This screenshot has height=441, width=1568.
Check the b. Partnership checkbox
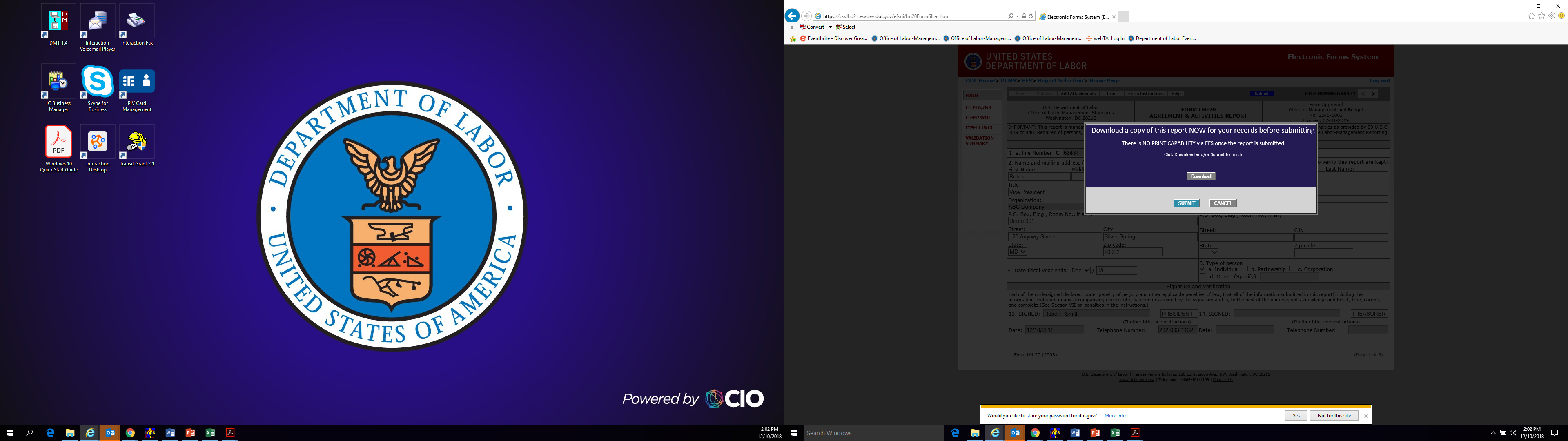(1245, 269)
